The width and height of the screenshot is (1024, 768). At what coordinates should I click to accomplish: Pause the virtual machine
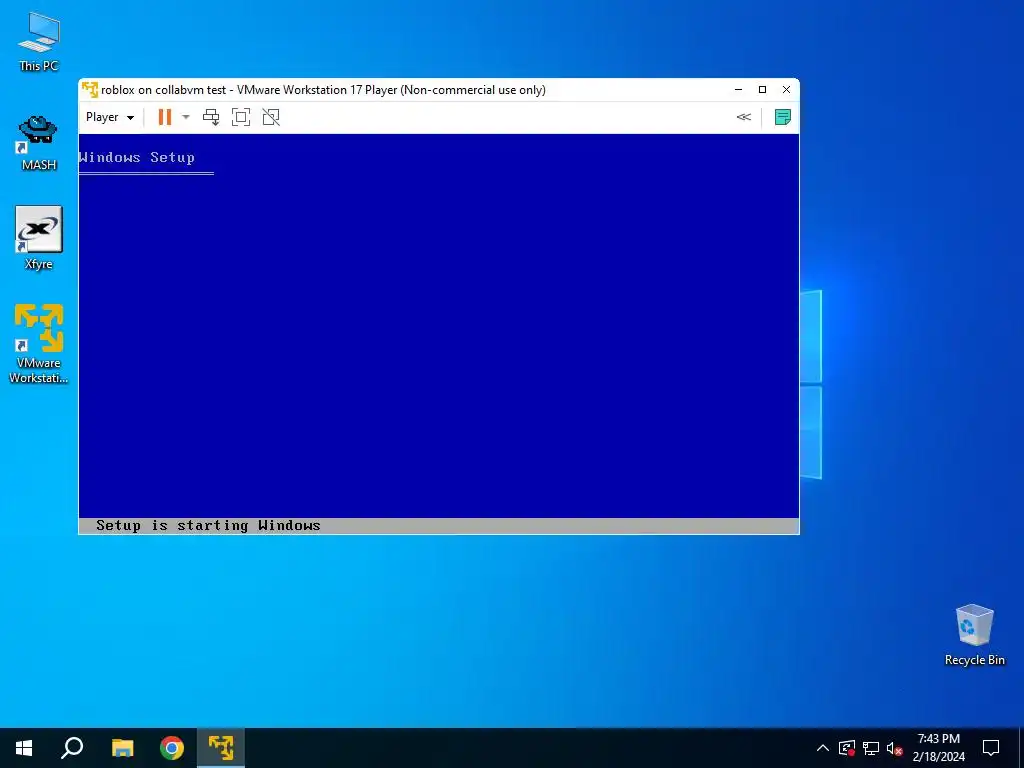click(x=165, y=117)
